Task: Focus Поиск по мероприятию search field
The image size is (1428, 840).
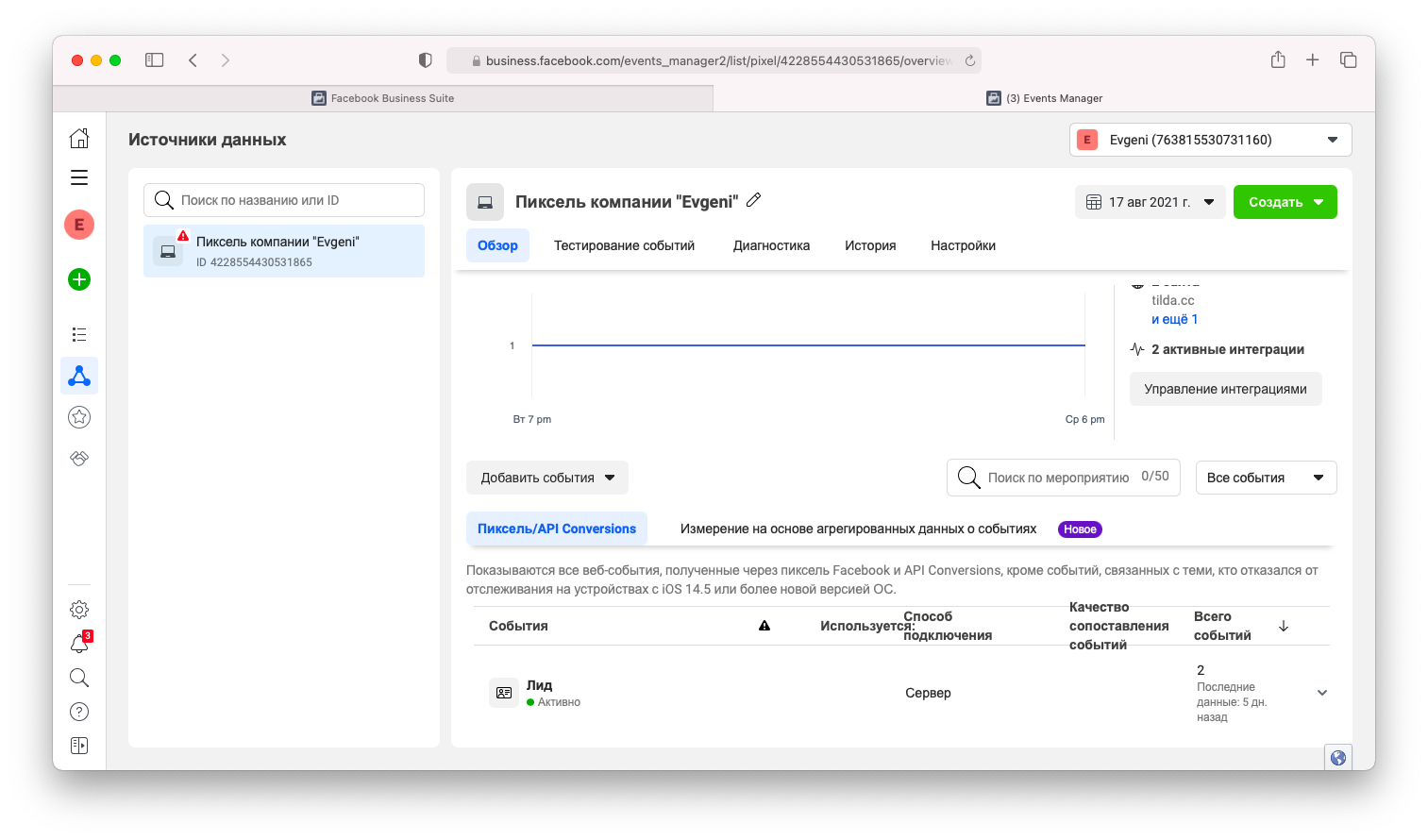Action: [1064, 478]
